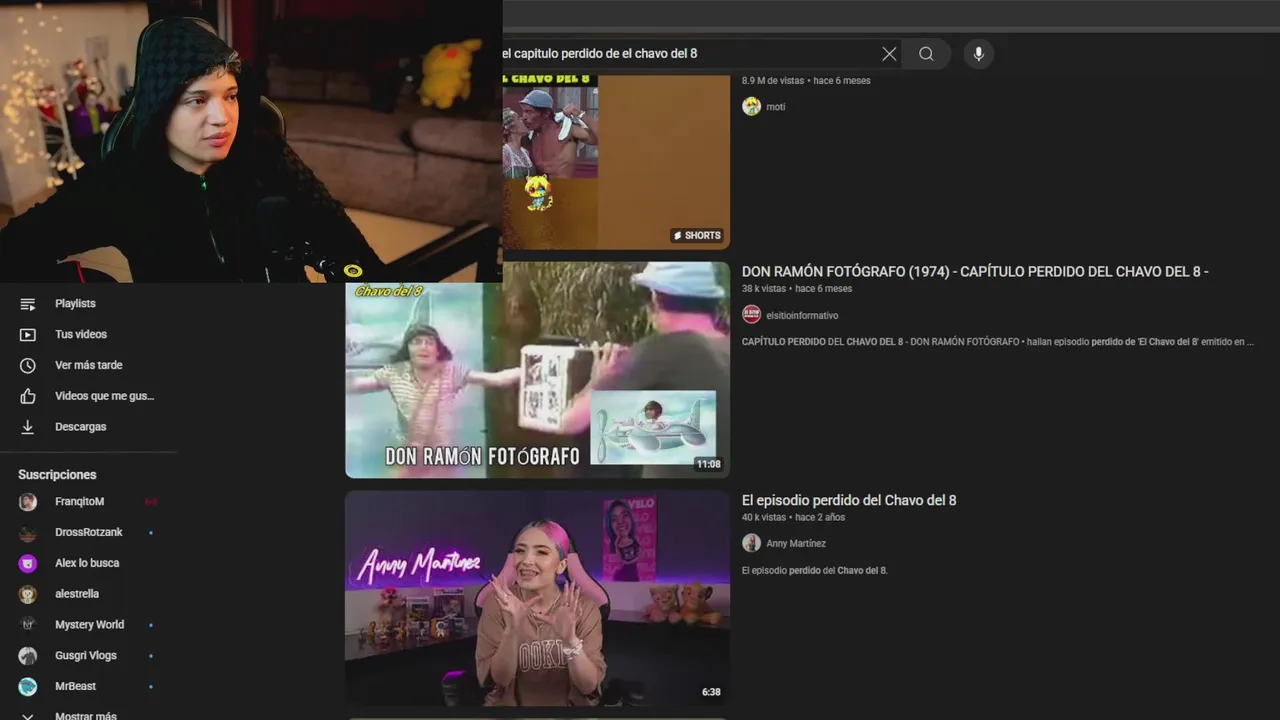Click the Playlists list icon

click(28, 304)
